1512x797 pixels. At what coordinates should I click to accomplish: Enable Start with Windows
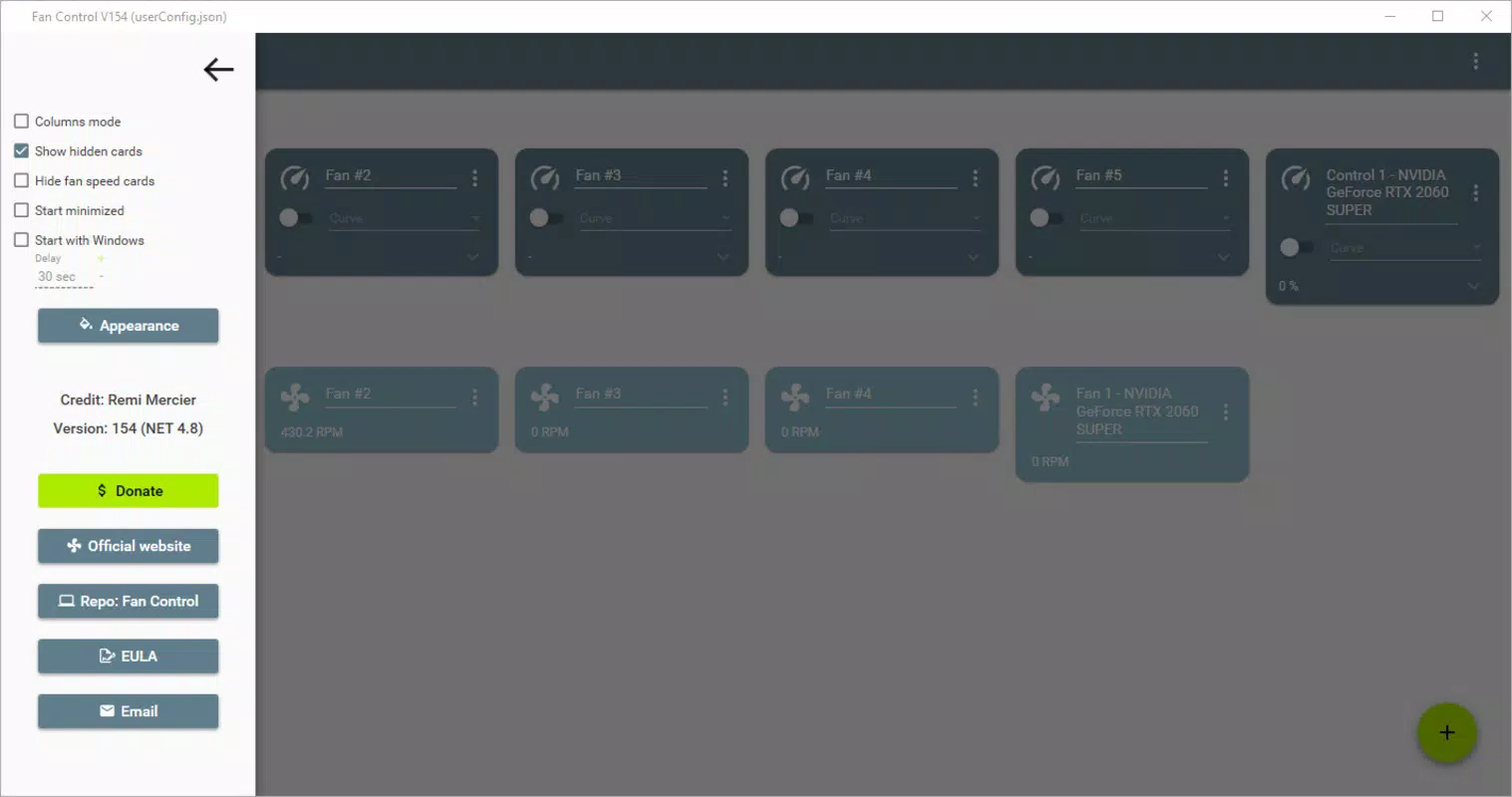(21, 240)
